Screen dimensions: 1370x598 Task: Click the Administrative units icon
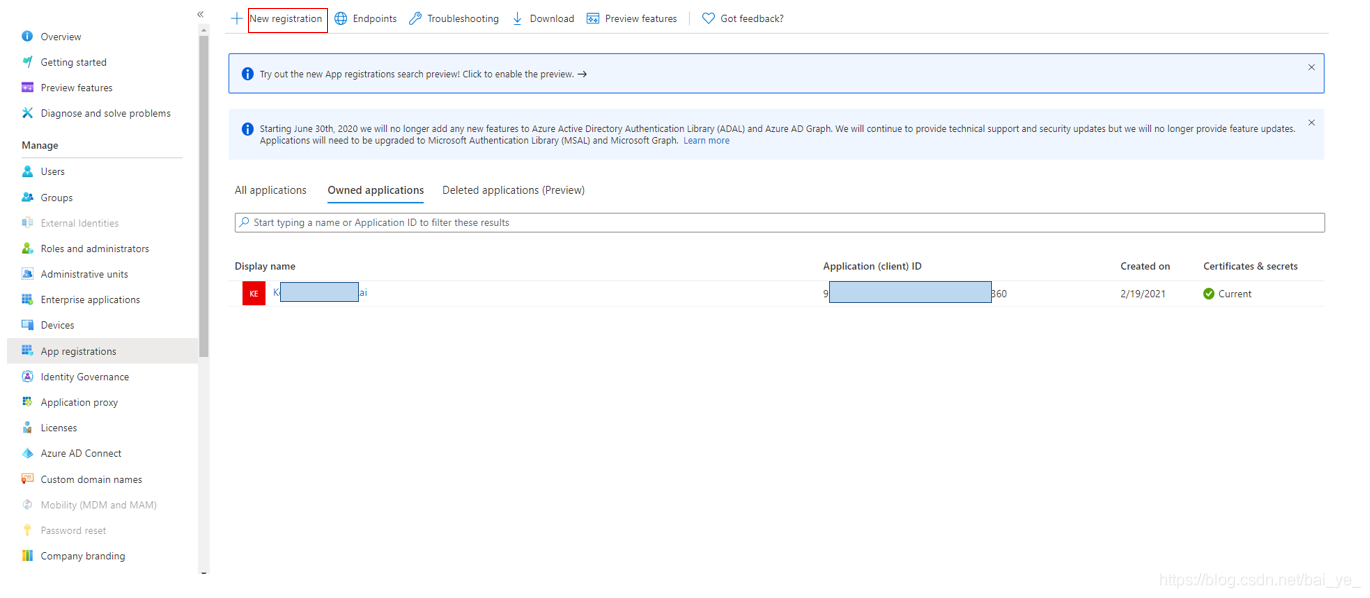28,274
